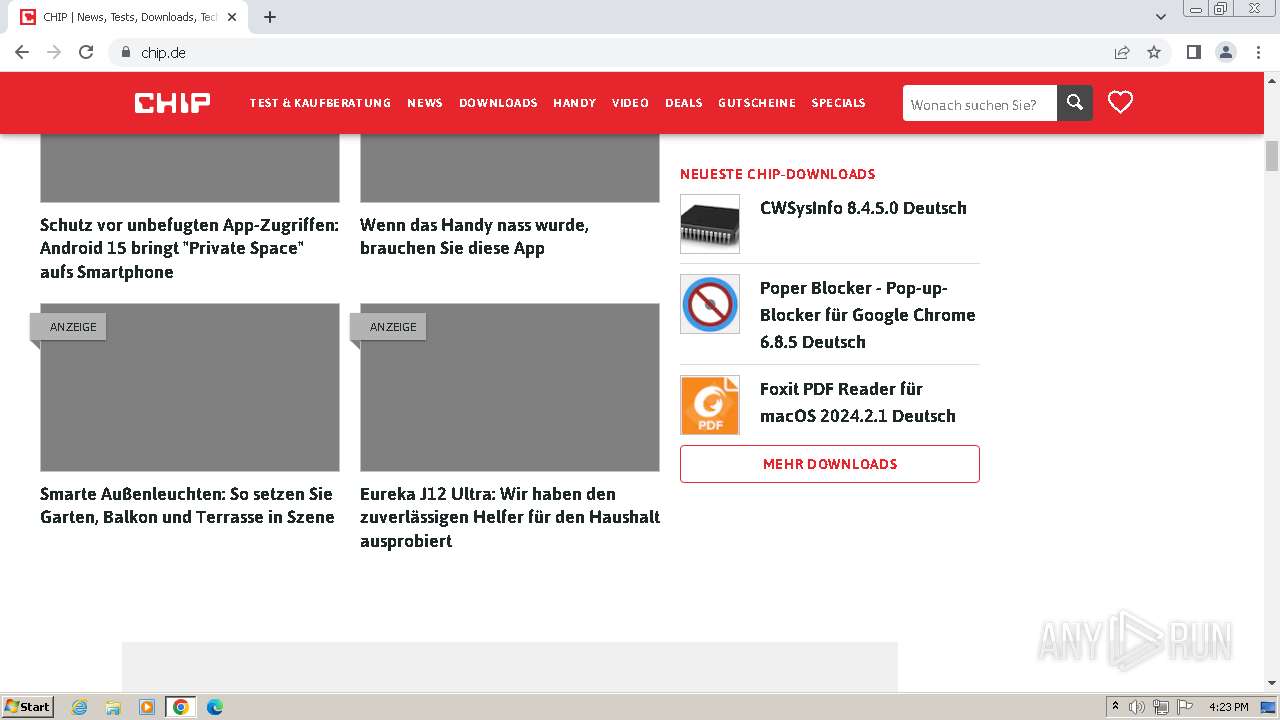Click Chrome icon in taskbar

(x=181, y=707)
